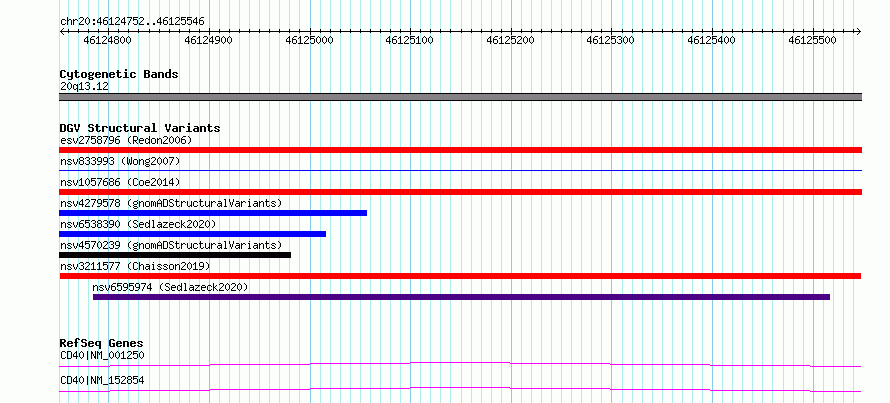Image resolution: width=890 pixels, height=403 pixels.
Task: Click ruler position 46124900
Action: [x=209, y=40]
